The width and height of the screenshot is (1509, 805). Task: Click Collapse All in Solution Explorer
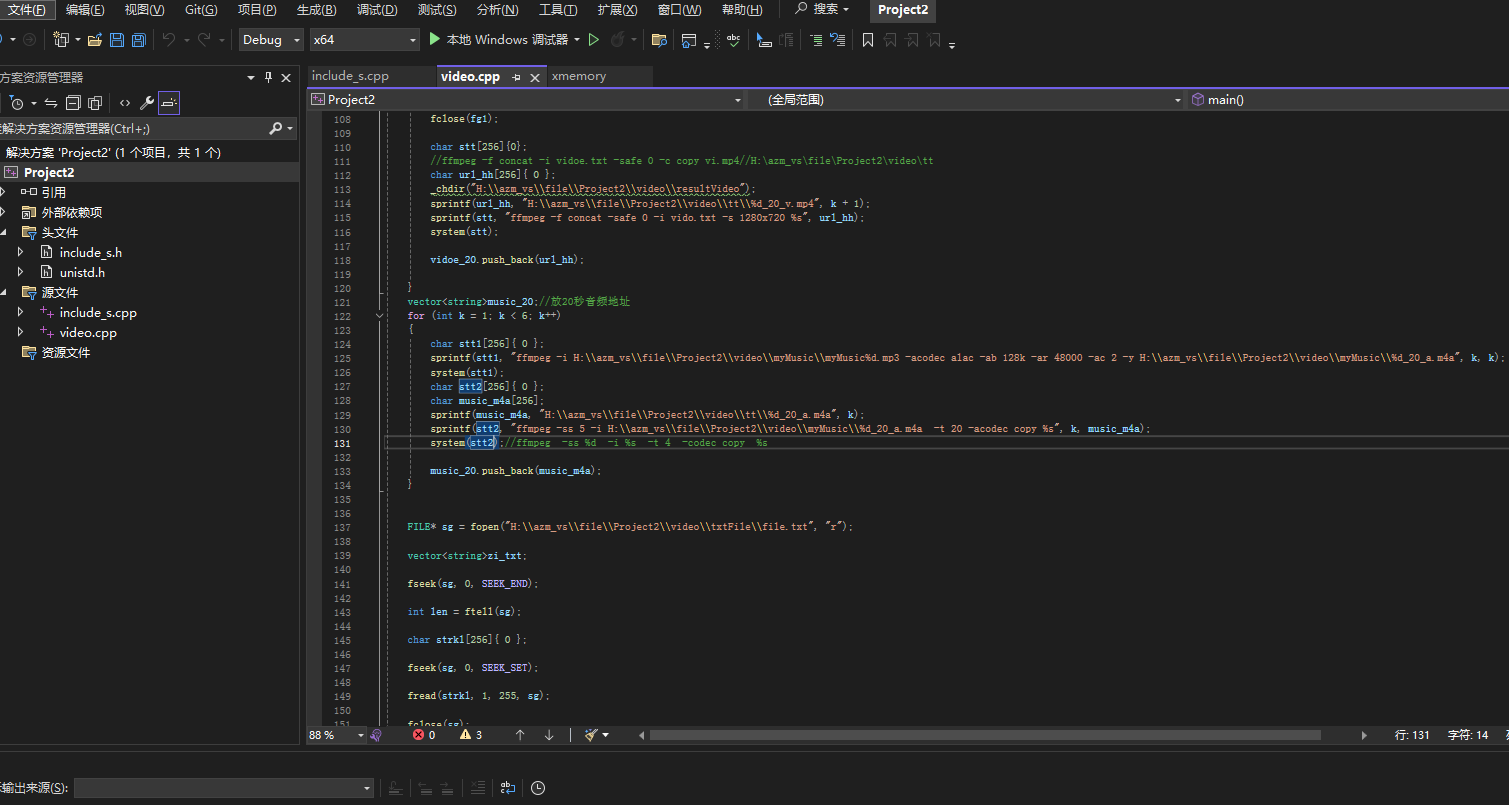point(73,102)
